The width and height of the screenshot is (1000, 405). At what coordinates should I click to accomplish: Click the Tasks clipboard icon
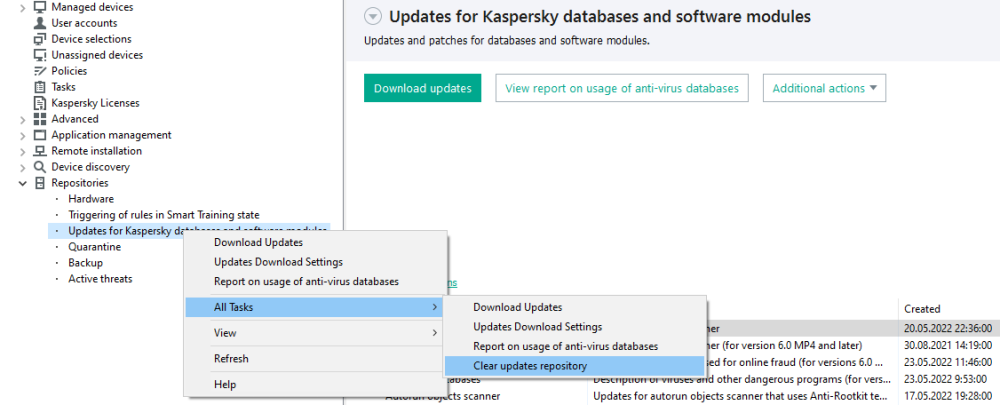pyautogui.click(x=40, y=87)
